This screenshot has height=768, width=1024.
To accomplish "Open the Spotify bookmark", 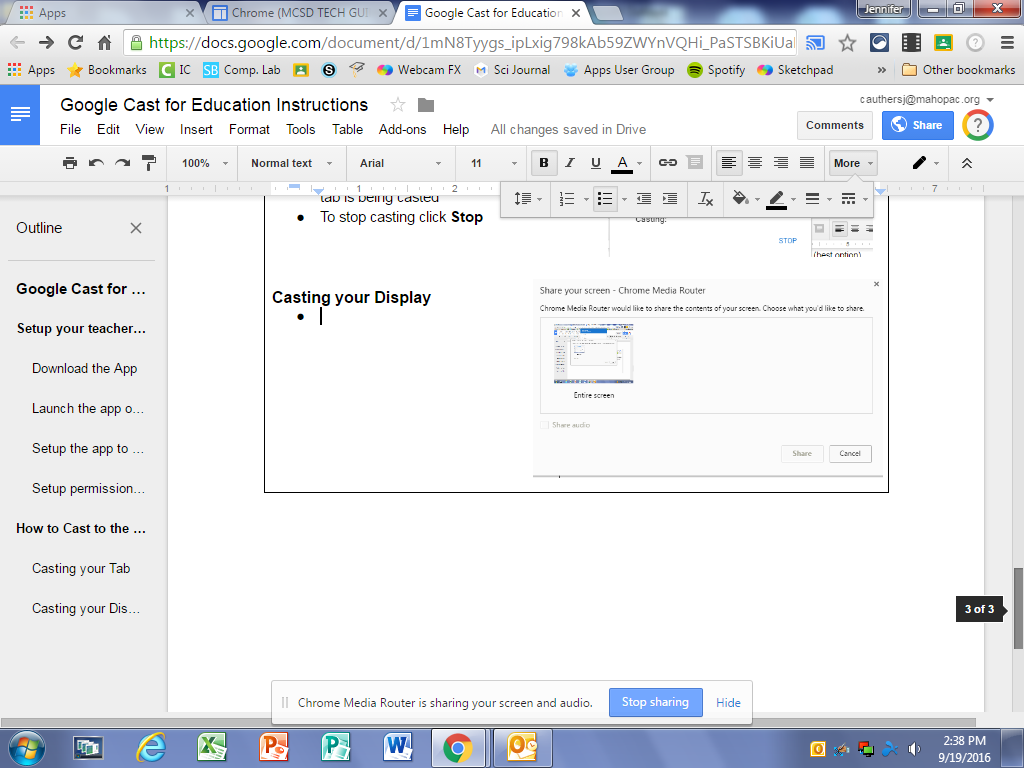I will (716, 70).
